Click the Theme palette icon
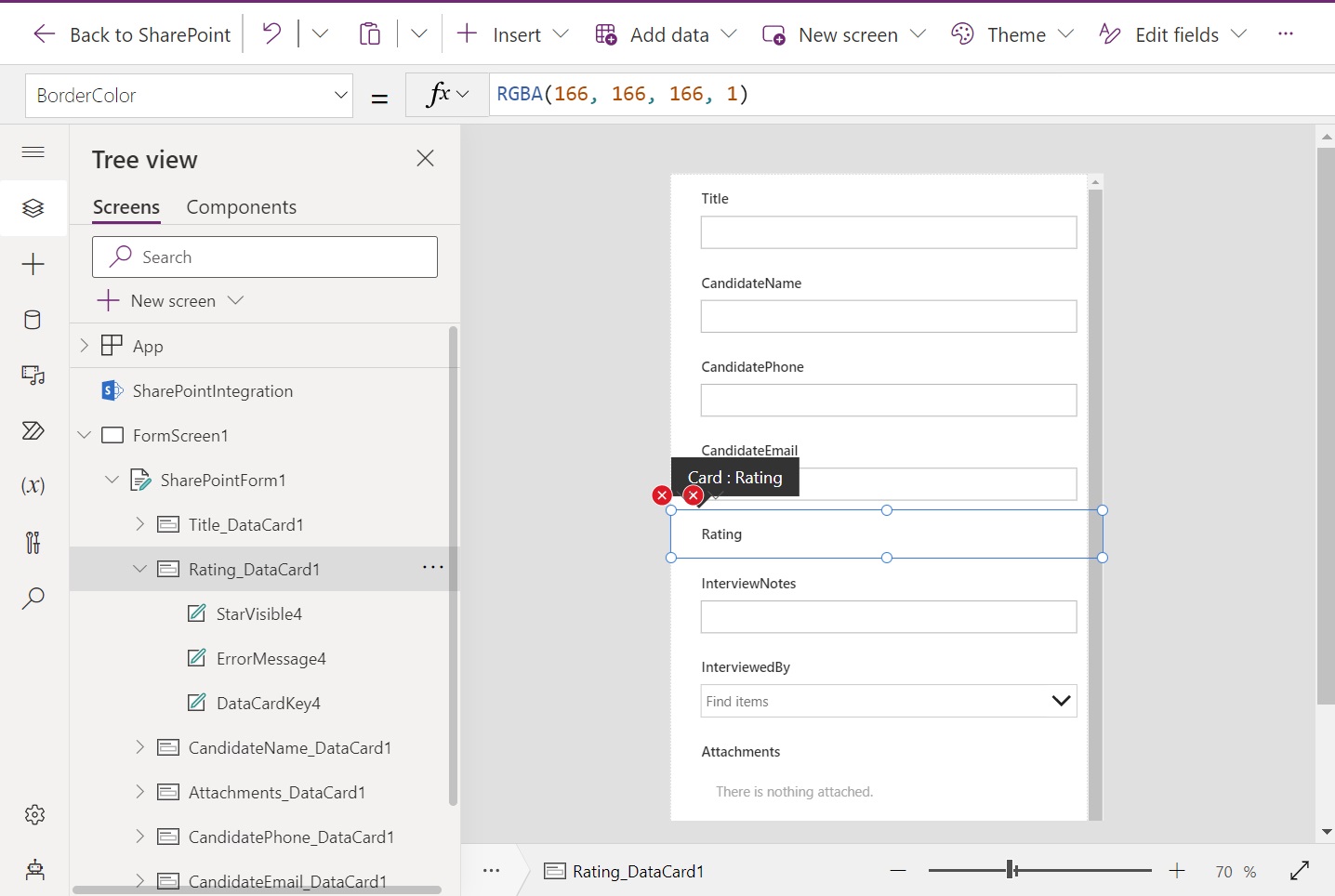The height and width of the screenshot is (896, 1335). [963, 33]
